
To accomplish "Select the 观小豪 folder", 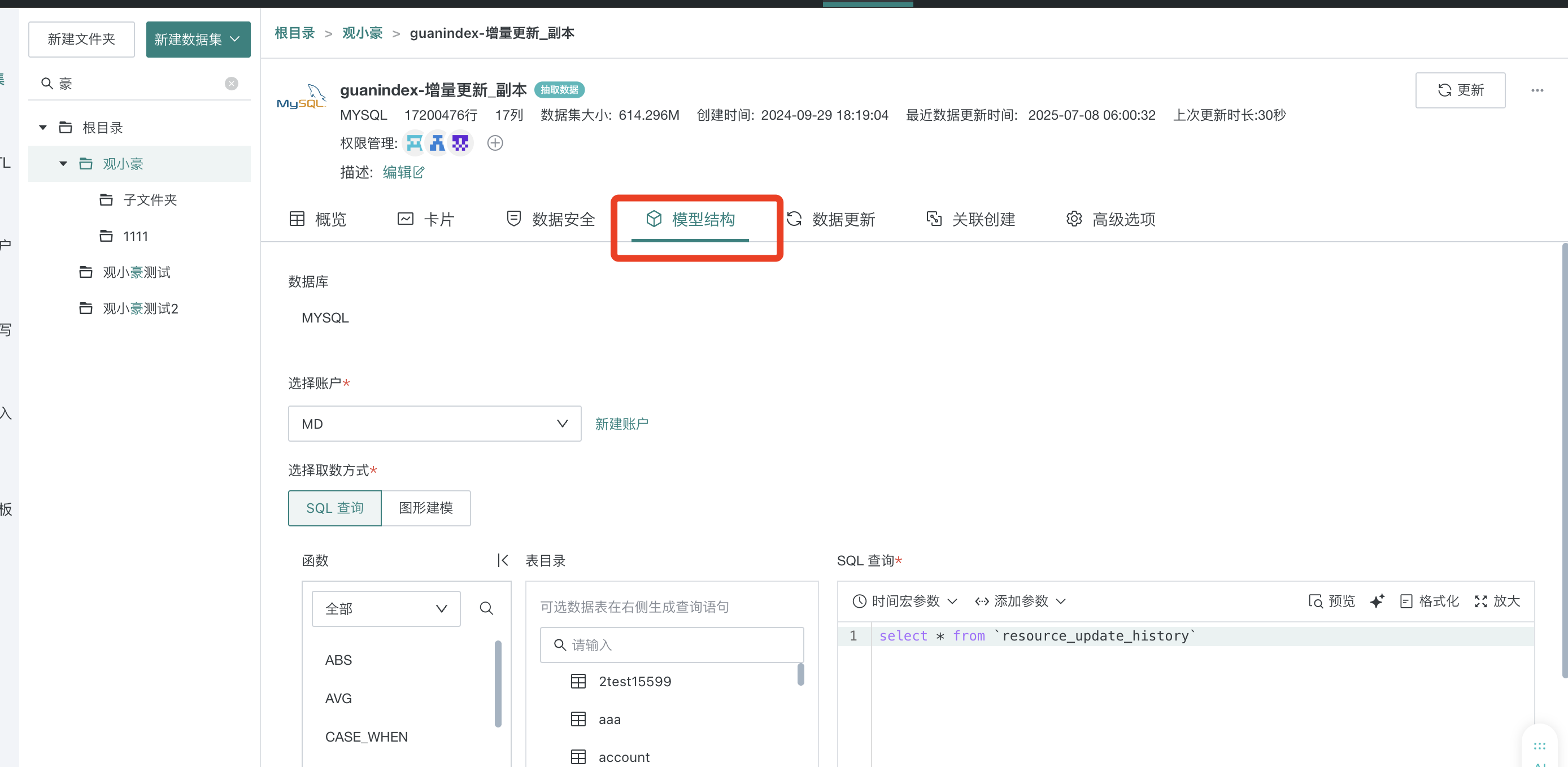I will point(140,163).
